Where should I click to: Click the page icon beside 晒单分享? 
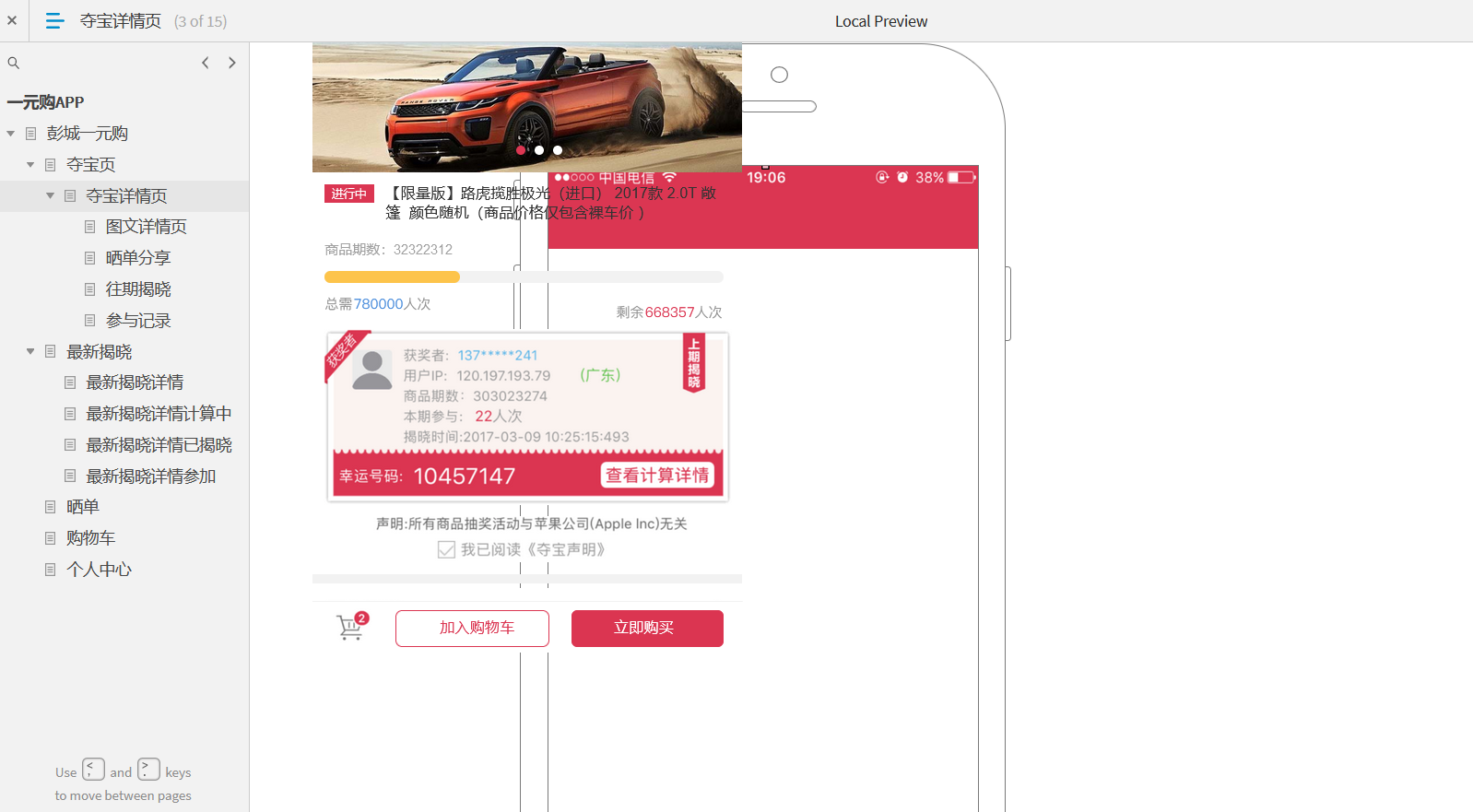(89, 258)
